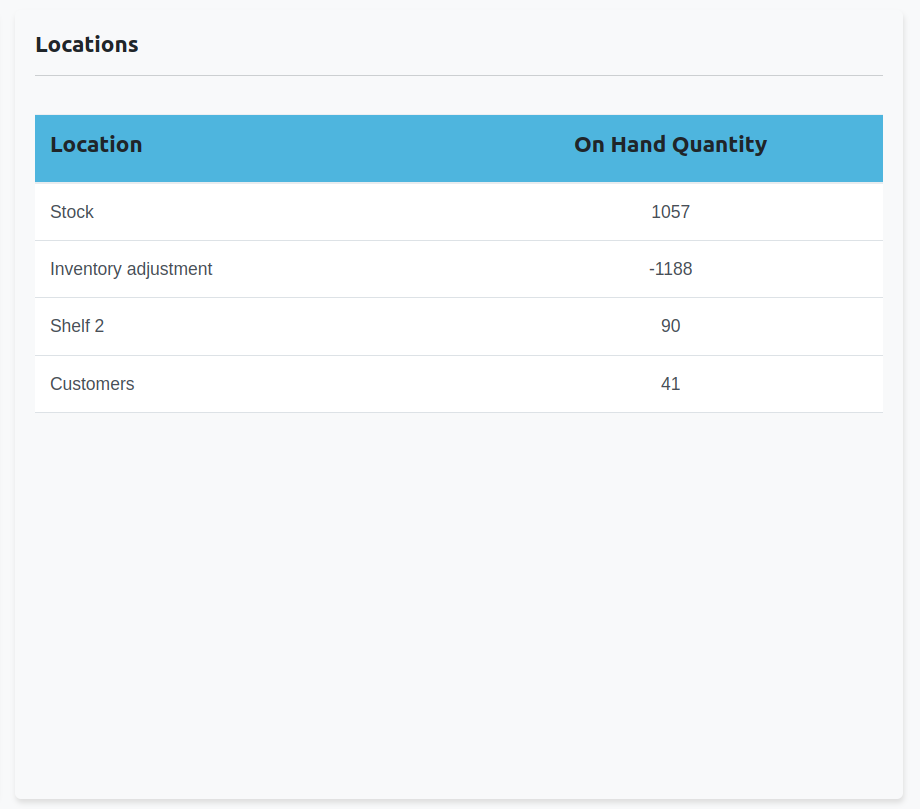Click the quantity 41 for Customers
The image size is (920, 809).
click(x=670, y=384)
